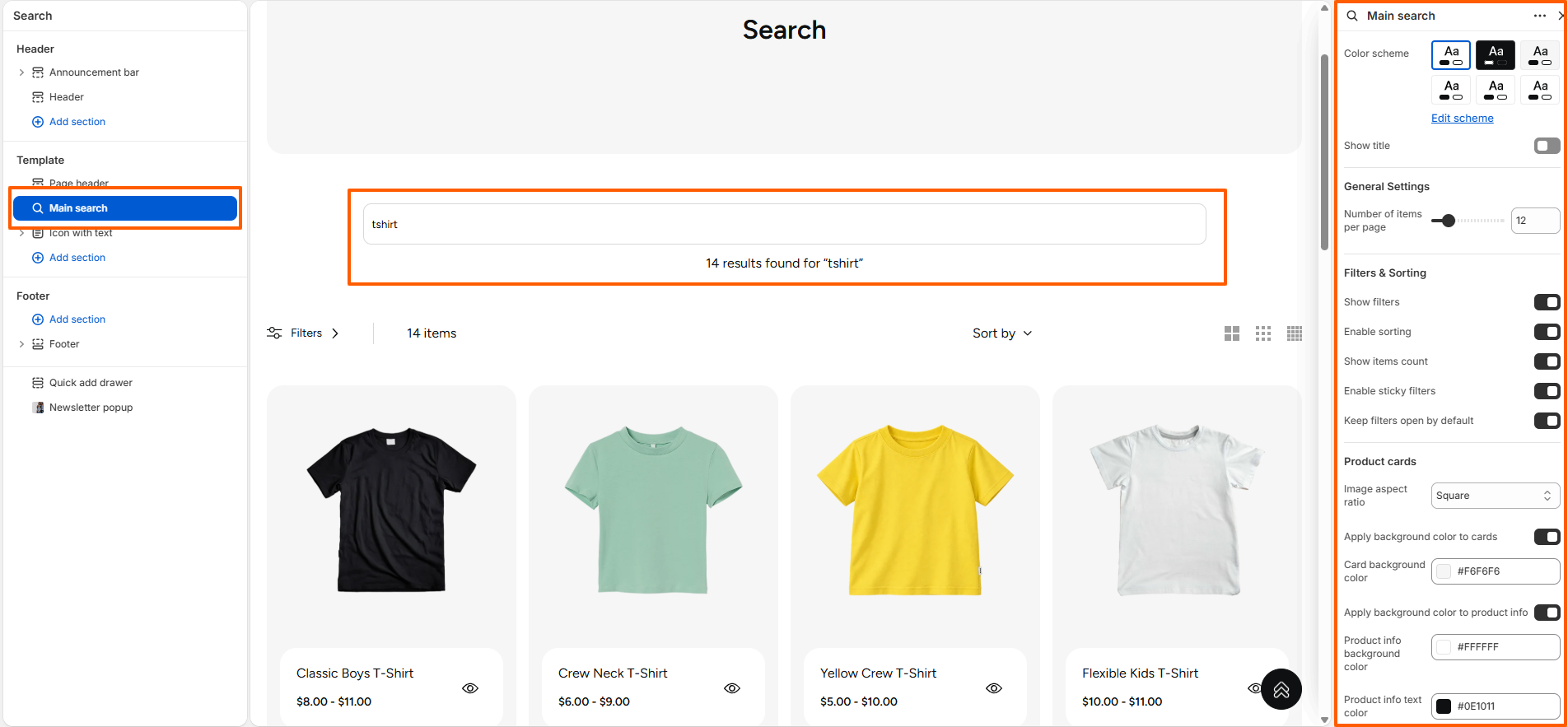Expand the Filters panel in preview

303,333
